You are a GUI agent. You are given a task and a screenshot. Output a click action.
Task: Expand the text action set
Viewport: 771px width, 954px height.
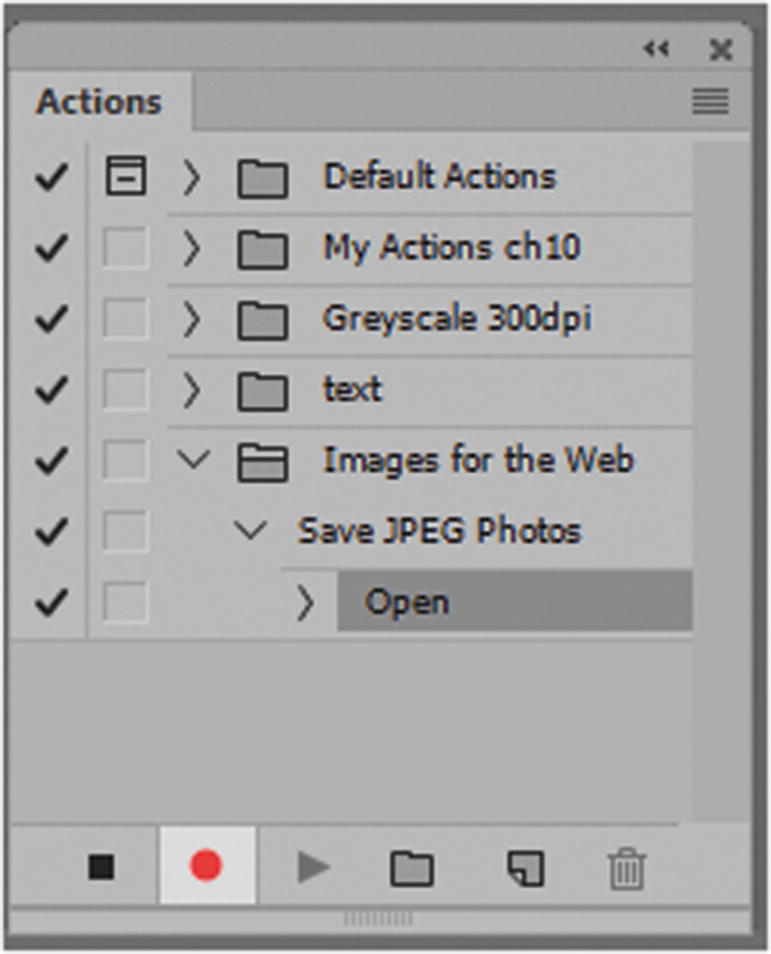[191, 390]
